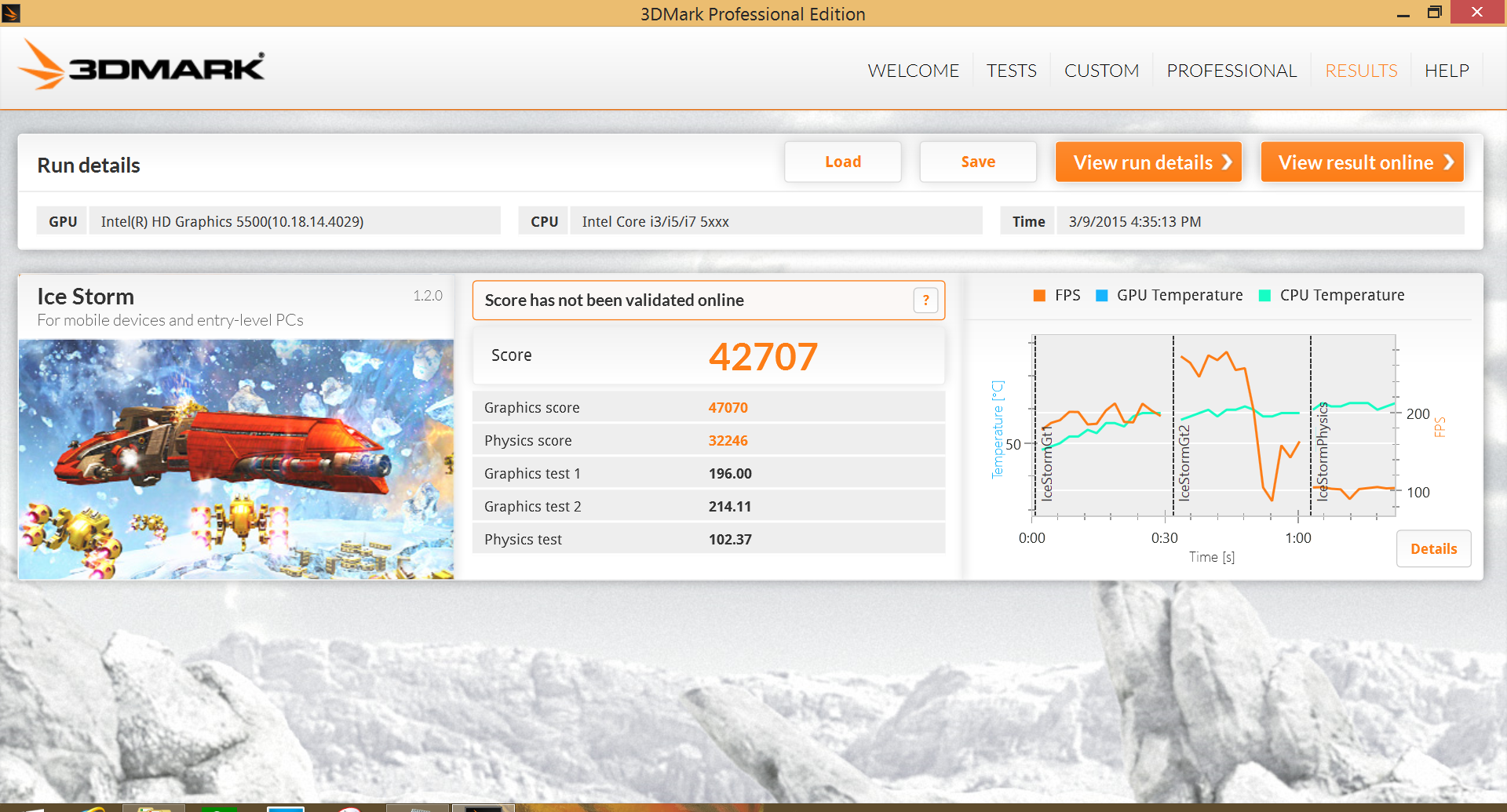Viewport: 1507px width, 812px height.
Task: Select the RESULTS tab
Action: (x=1361, y=71)
